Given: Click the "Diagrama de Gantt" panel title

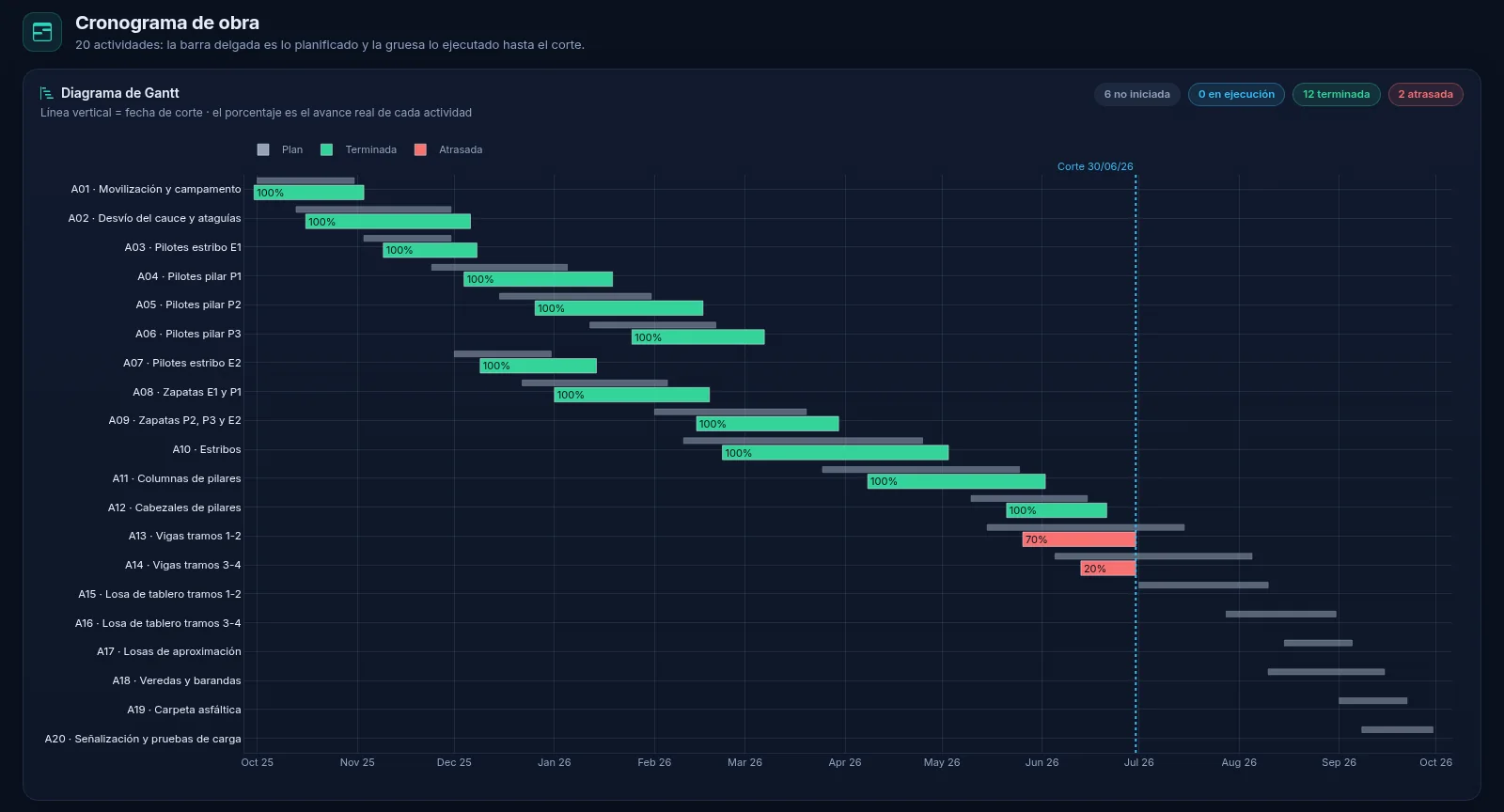Looking at the screenshot, I should 120,93.
